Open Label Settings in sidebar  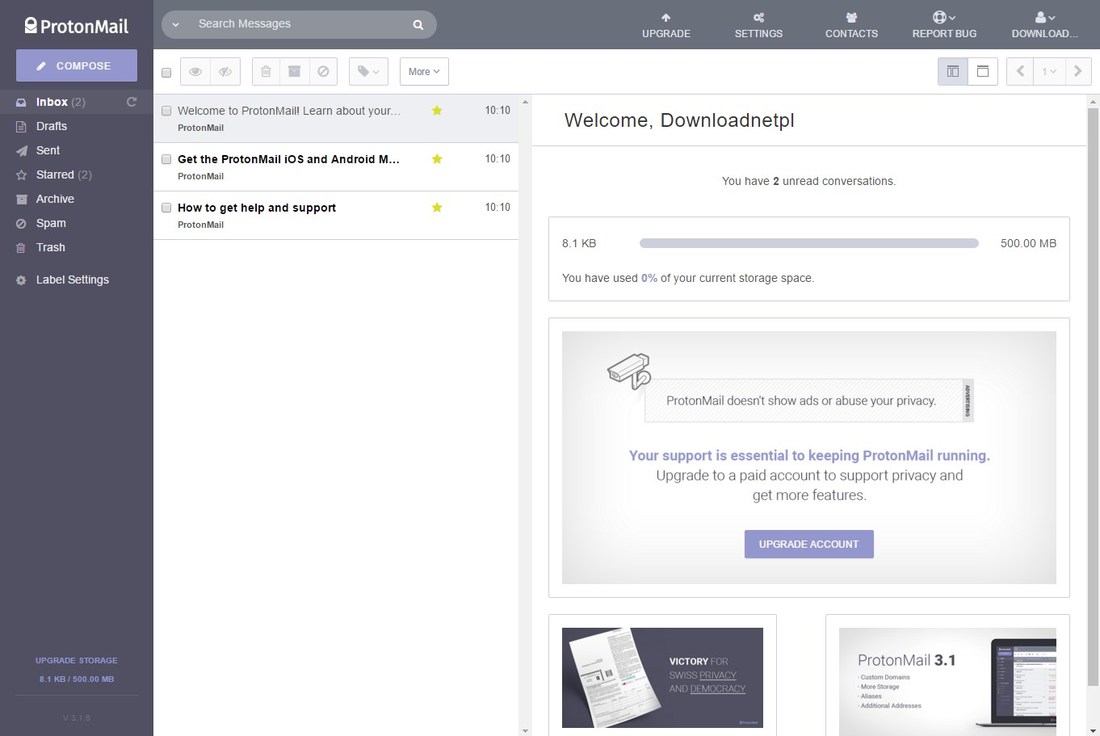pyautogui.click(x=76, y=280)
